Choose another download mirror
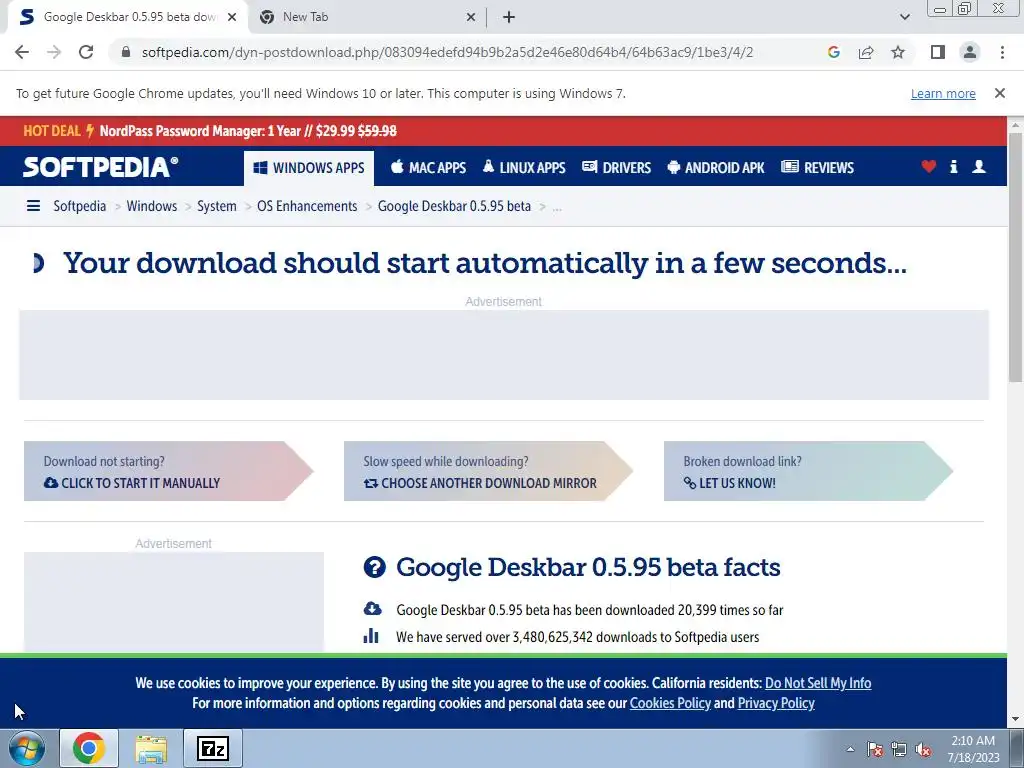This screenshot has width=1024, height=768. tap(488, 472)
